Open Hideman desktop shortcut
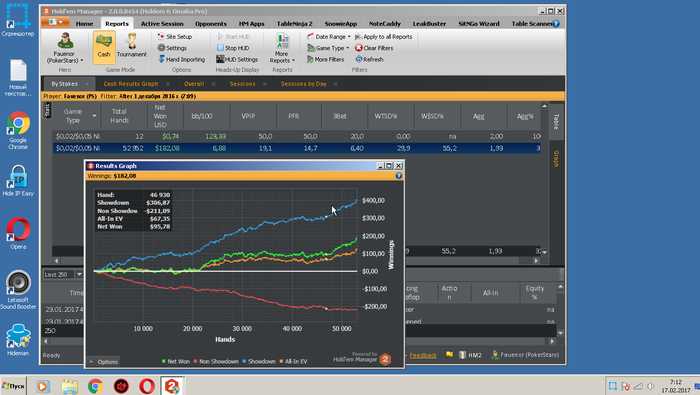The height and width of the screenshot is (395, 700). [x=18, y=340]
